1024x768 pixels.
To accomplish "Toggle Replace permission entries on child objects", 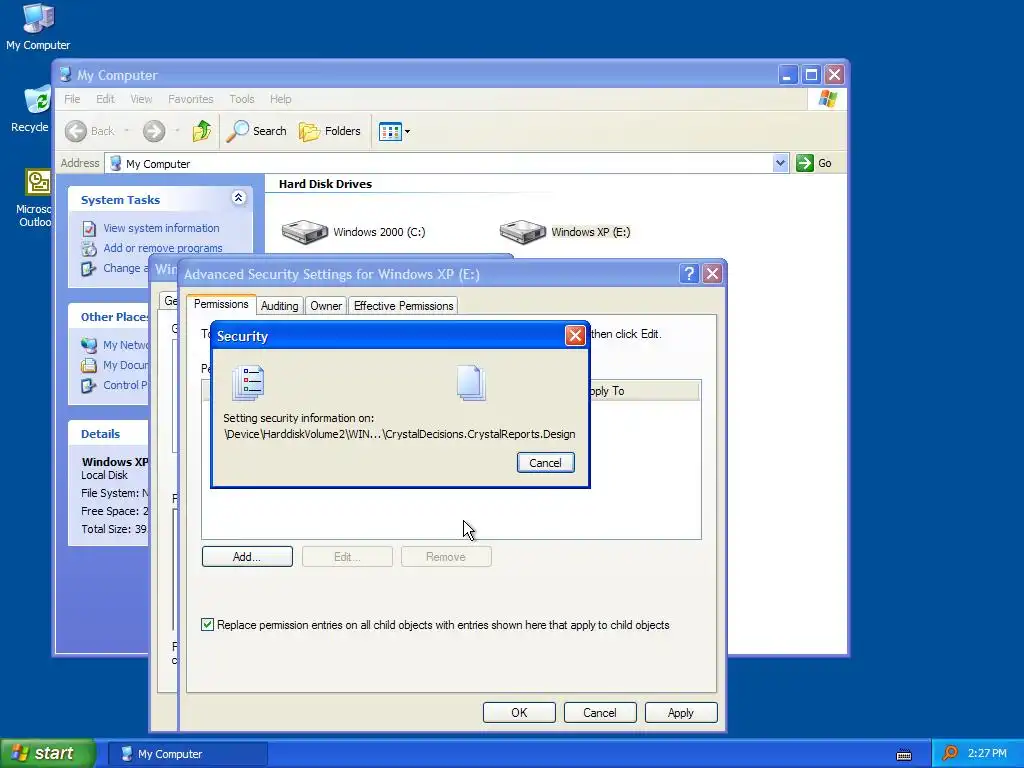I will click(207, 625).
